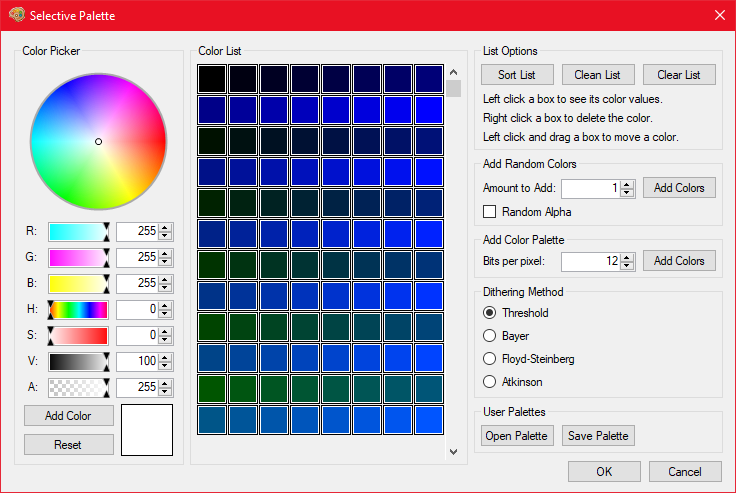Screen dimensions: 736x493
Task: Click Add Colors next to Bits per pixel
Action: point(679,261)
